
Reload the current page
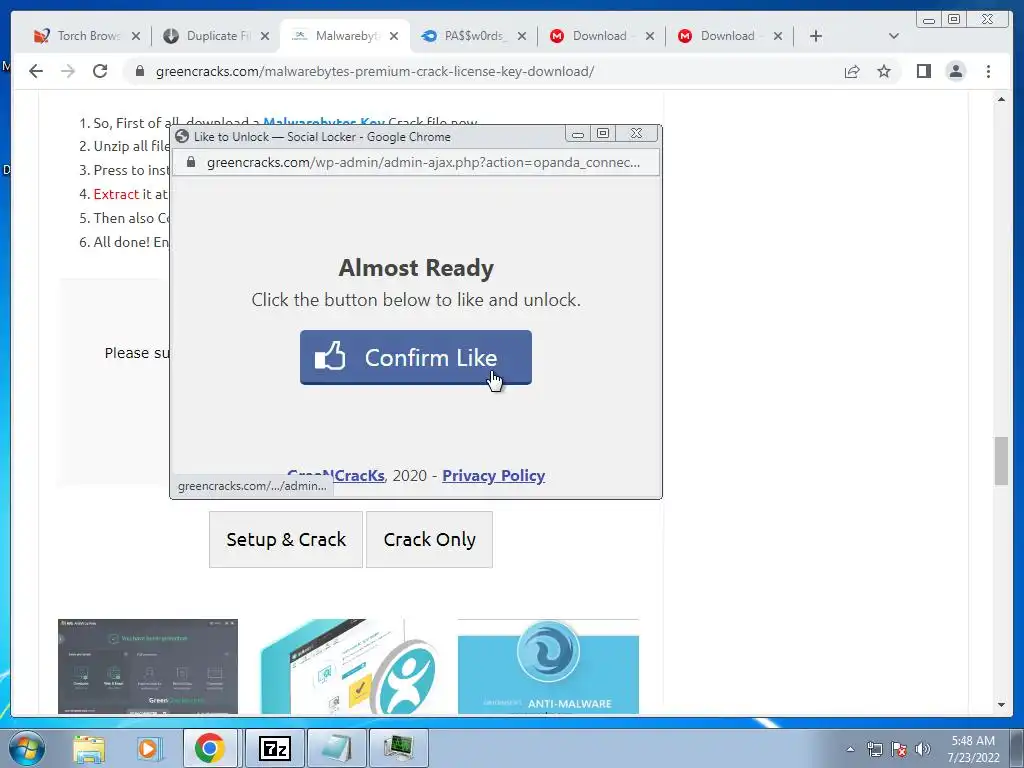point(100,71)
